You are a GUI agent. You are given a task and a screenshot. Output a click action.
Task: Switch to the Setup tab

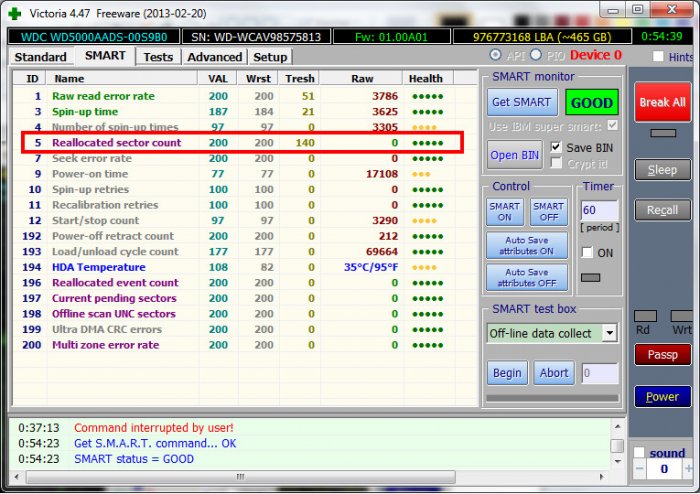coord(270,57)
